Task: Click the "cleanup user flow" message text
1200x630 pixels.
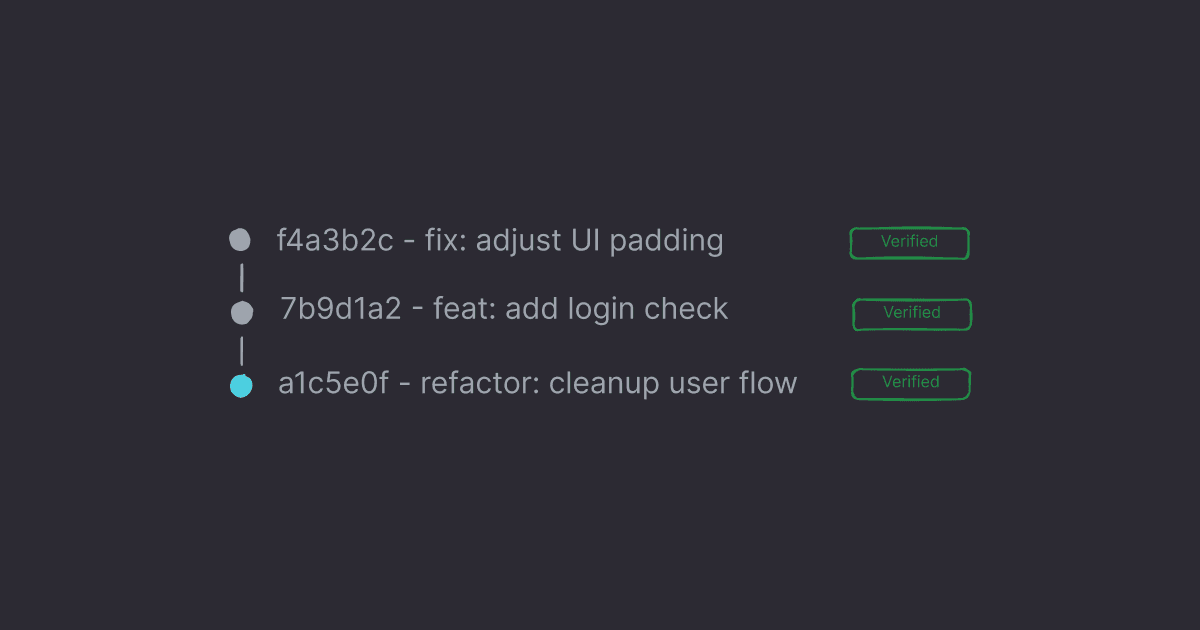Action: tap(673, 384)
